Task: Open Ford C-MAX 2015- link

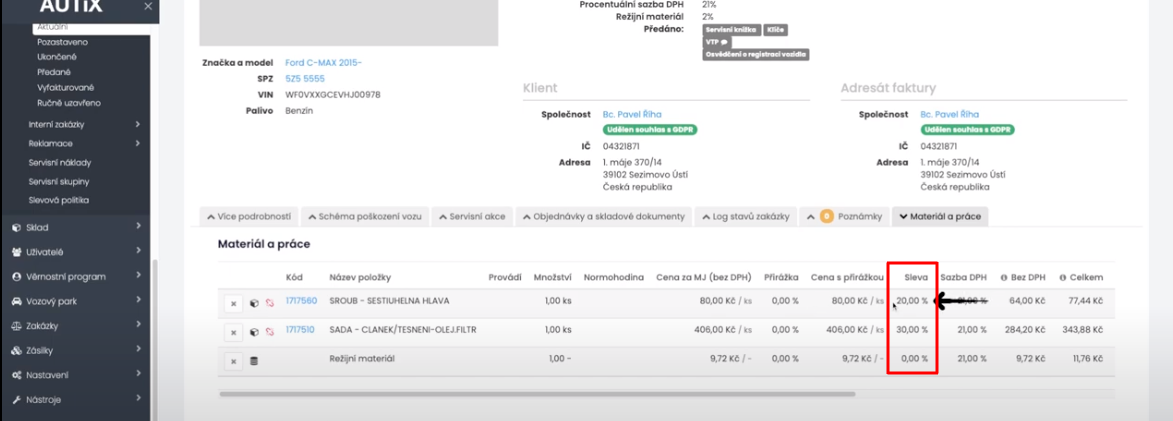Action: [x=323, y=63]
